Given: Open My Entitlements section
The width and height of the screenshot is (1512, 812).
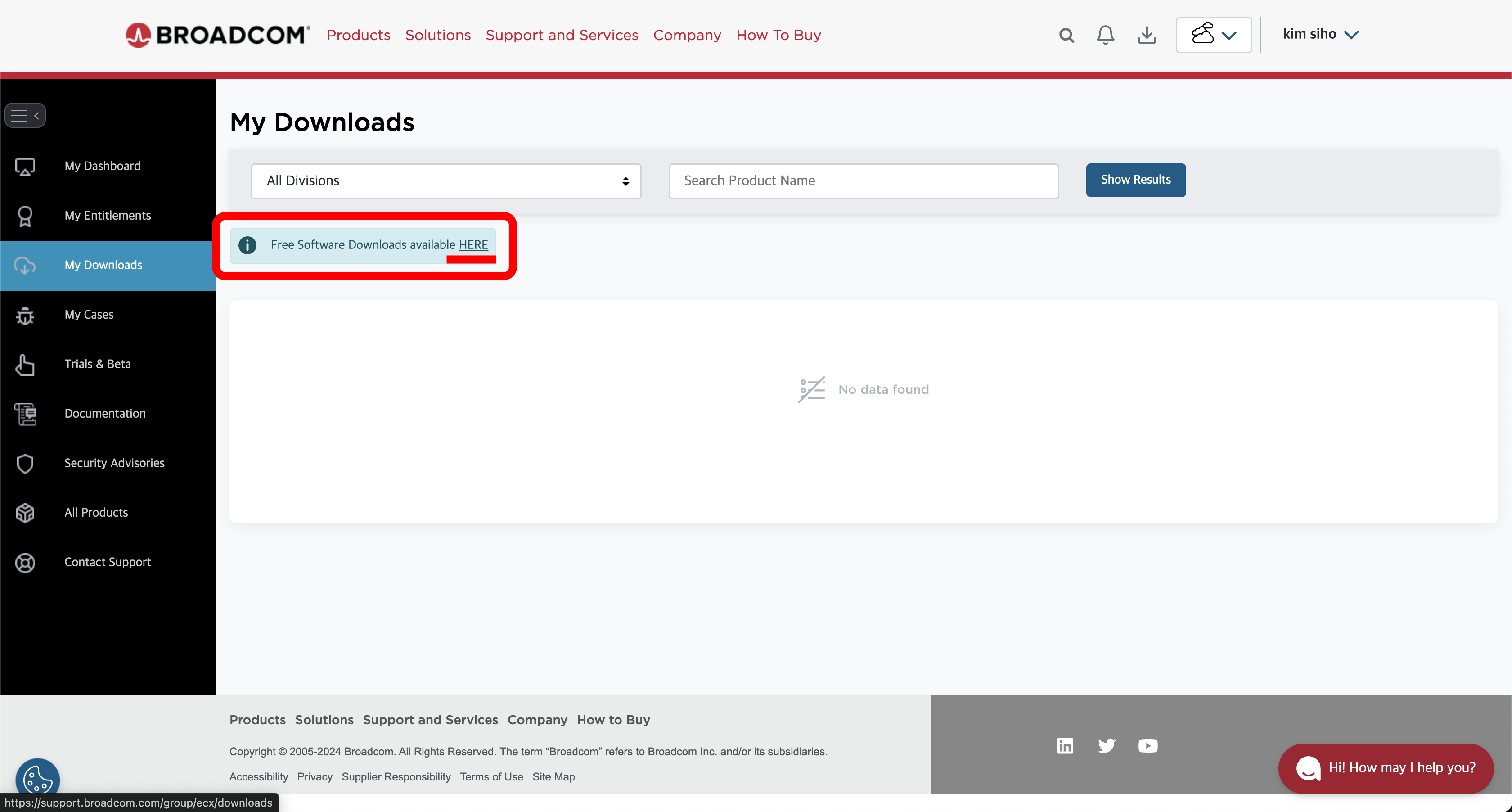Looking at the screenshot, I should 108,216.
